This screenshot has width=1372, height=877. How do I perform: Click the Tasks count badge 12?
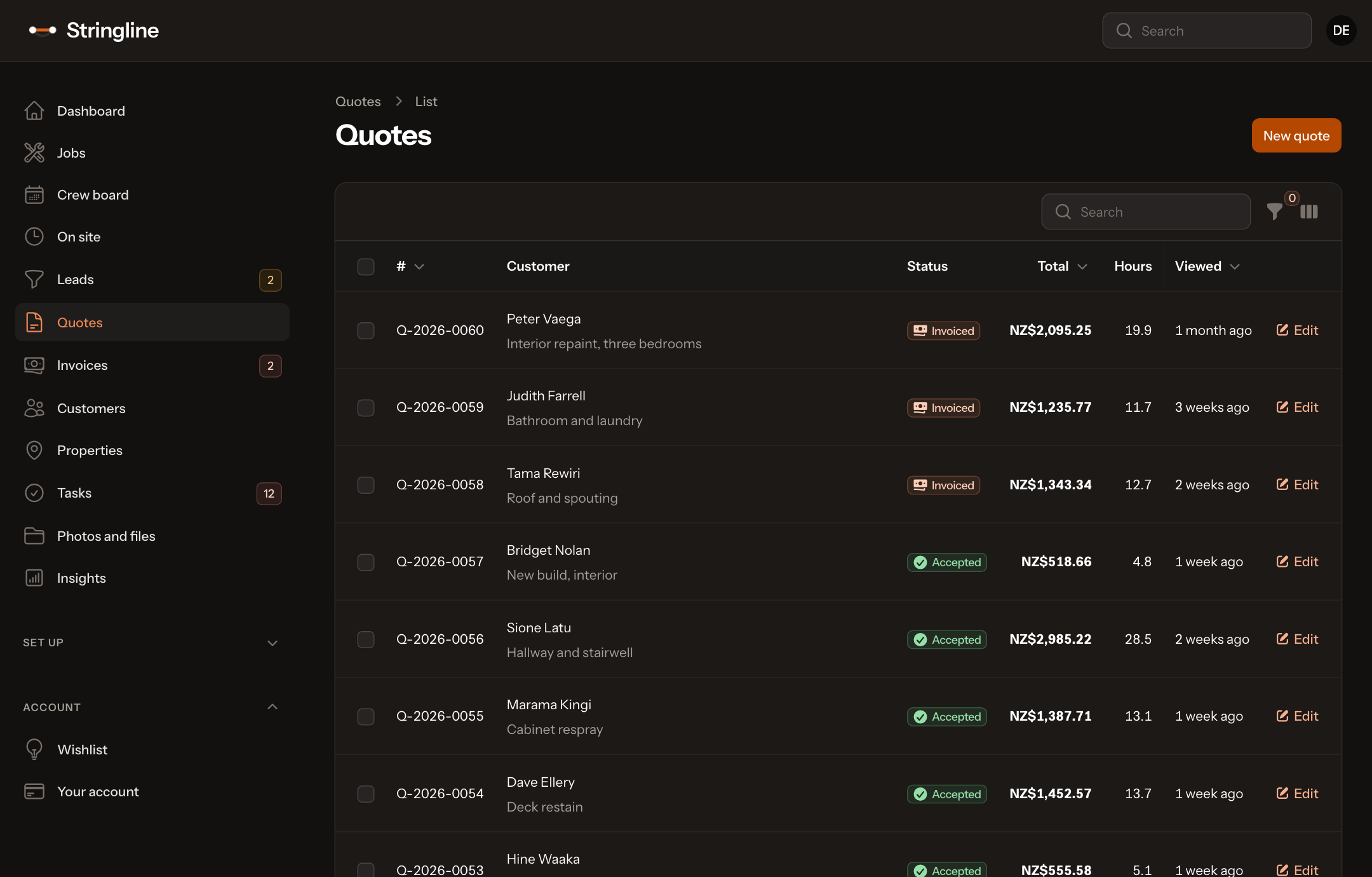pos(269,494)
